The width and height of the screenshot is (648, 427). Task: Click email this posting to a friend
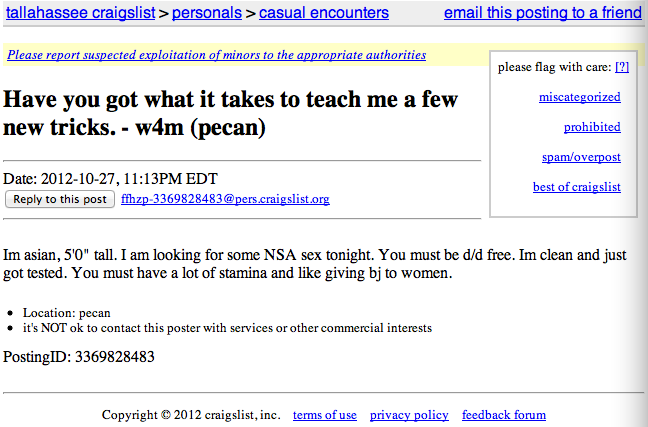pos(543,13)
